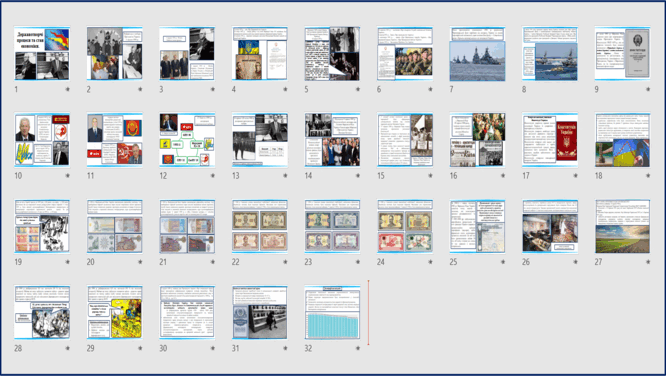Select slide 28 cartoon thumbnail
This screenshot has height=376, width=666.
click(x=42, y=312)
